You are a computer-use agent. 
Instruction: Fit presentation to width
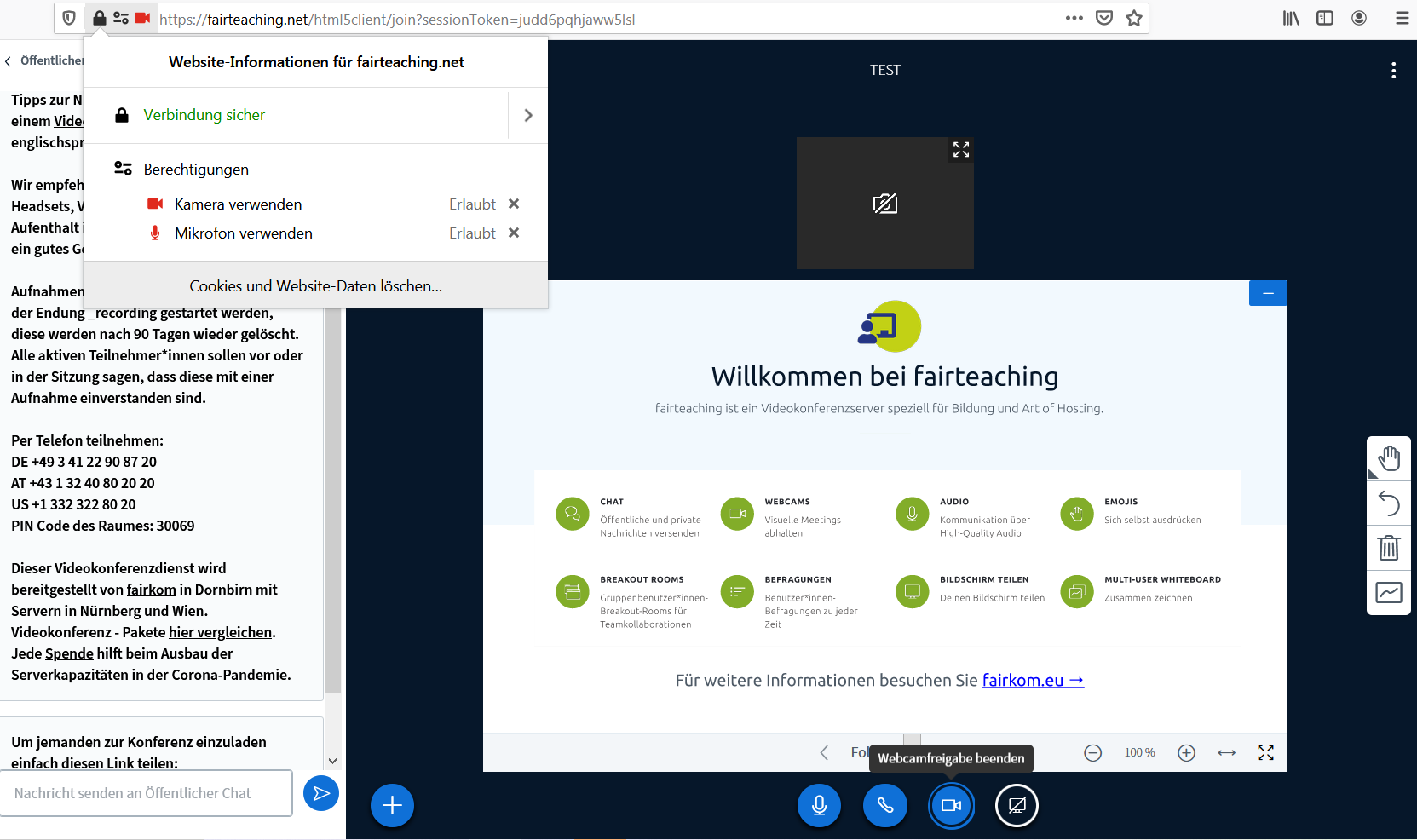pos(1227,752)
